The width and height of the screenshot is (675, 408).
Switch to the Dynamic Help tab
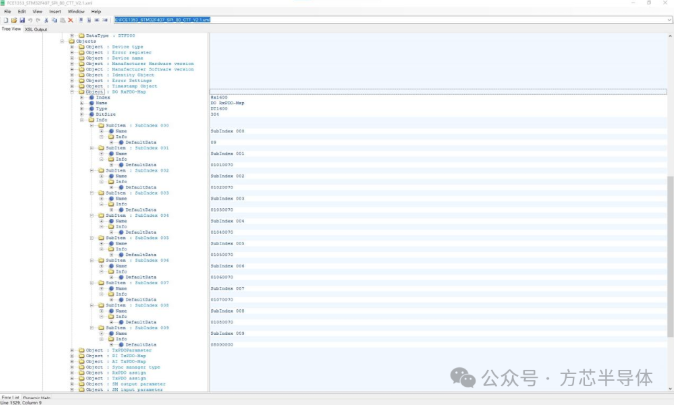[37, 398]
